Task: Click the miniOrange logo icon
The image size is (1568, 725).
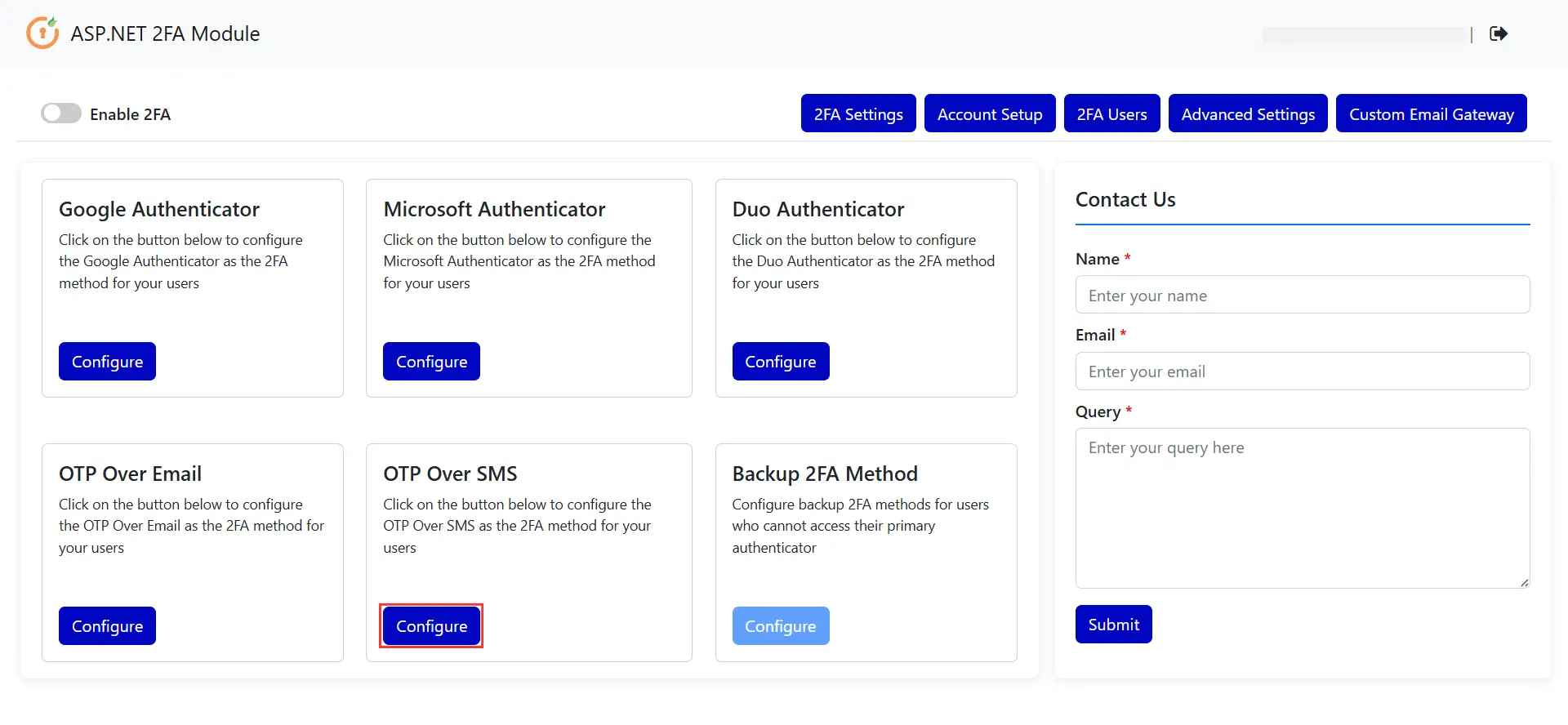Action: pos(42,33)
